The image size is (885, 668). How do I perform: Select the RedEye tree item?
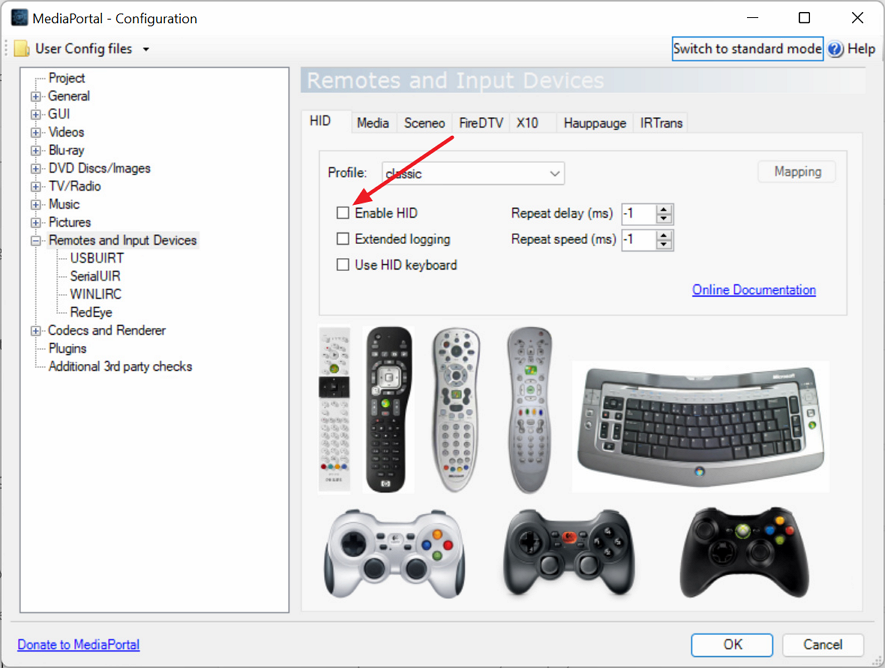(91, 313)
